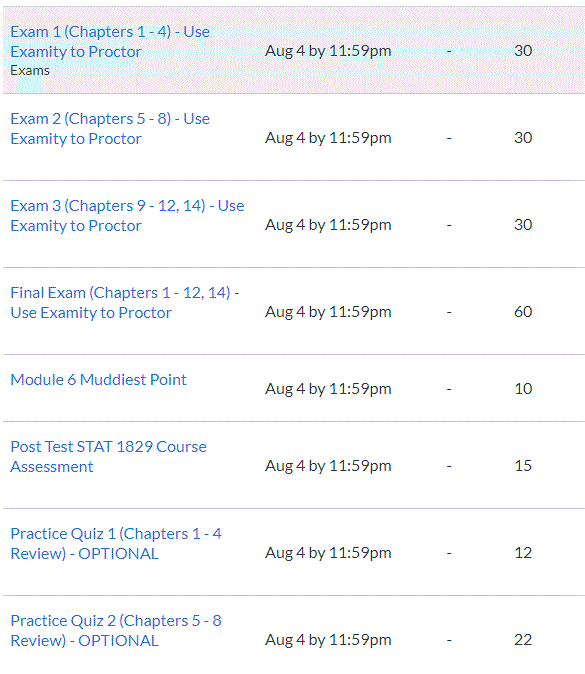Click the Final Exam due date cell
The width and height of the screenshot is (585, 674).
(328, 312)
